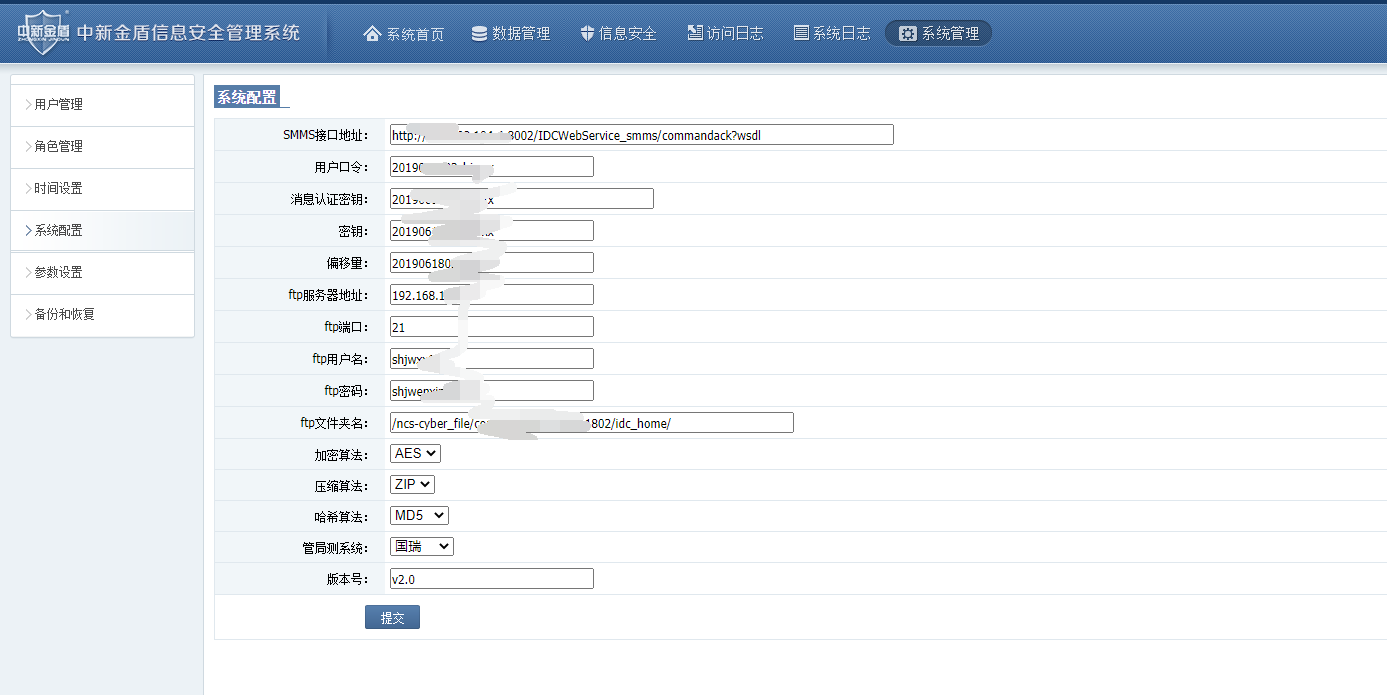Click the 中新金盾 shield logo
This screenshot has height=695, width=1387.
[x=44, y=31]
